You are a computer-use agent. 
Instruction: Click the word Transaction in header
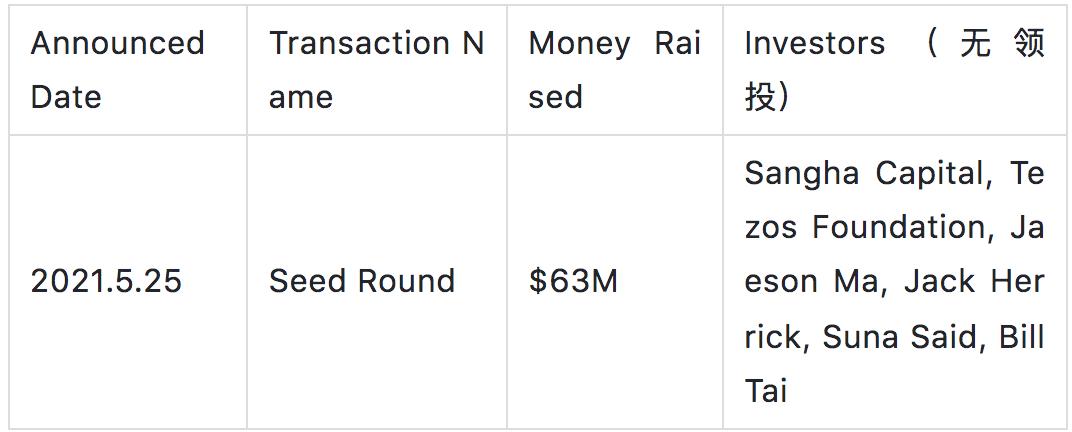pos(359,44)
